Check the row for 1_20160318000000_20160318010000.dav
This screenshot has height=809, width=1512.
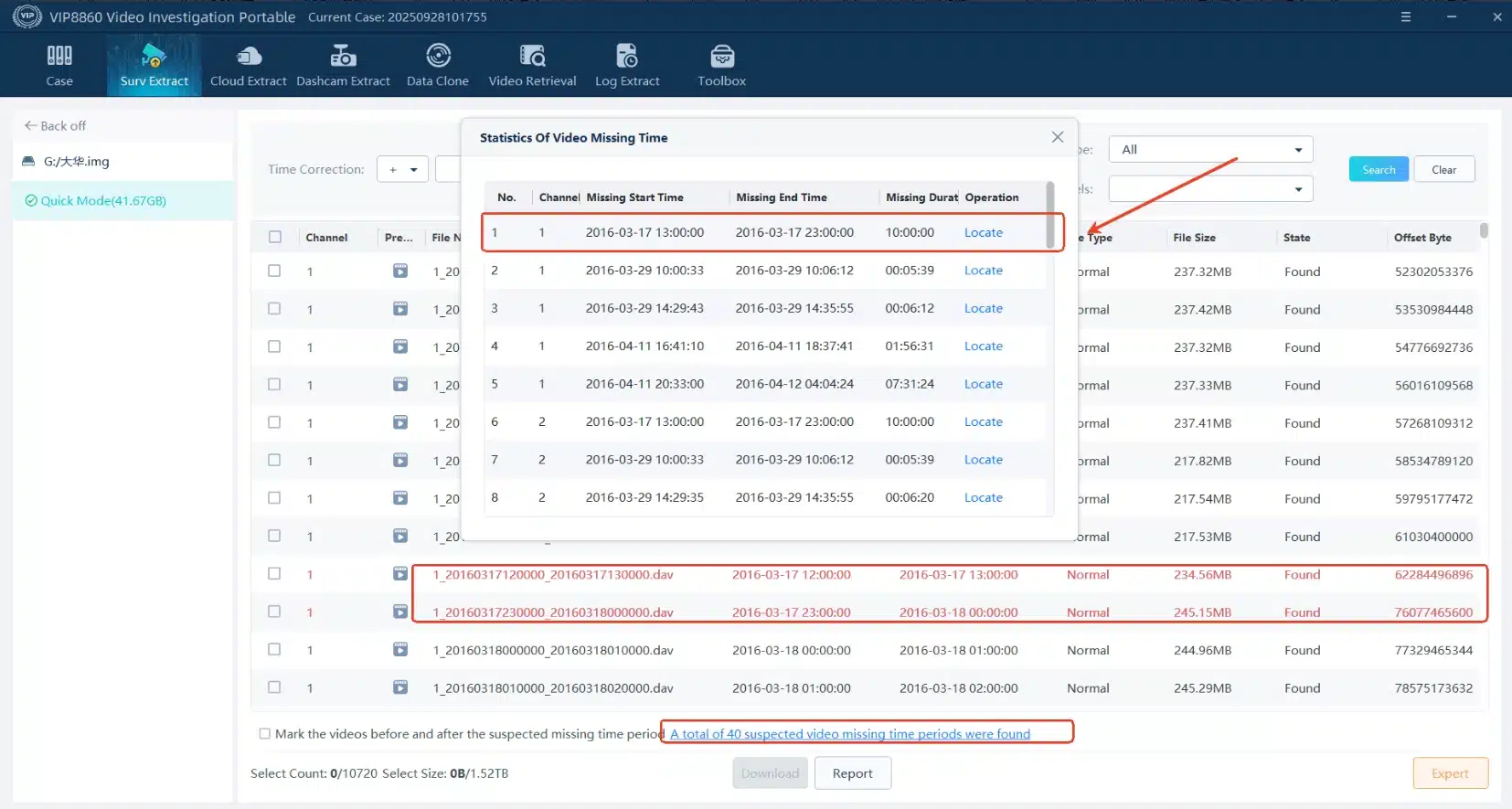[274, 649]
